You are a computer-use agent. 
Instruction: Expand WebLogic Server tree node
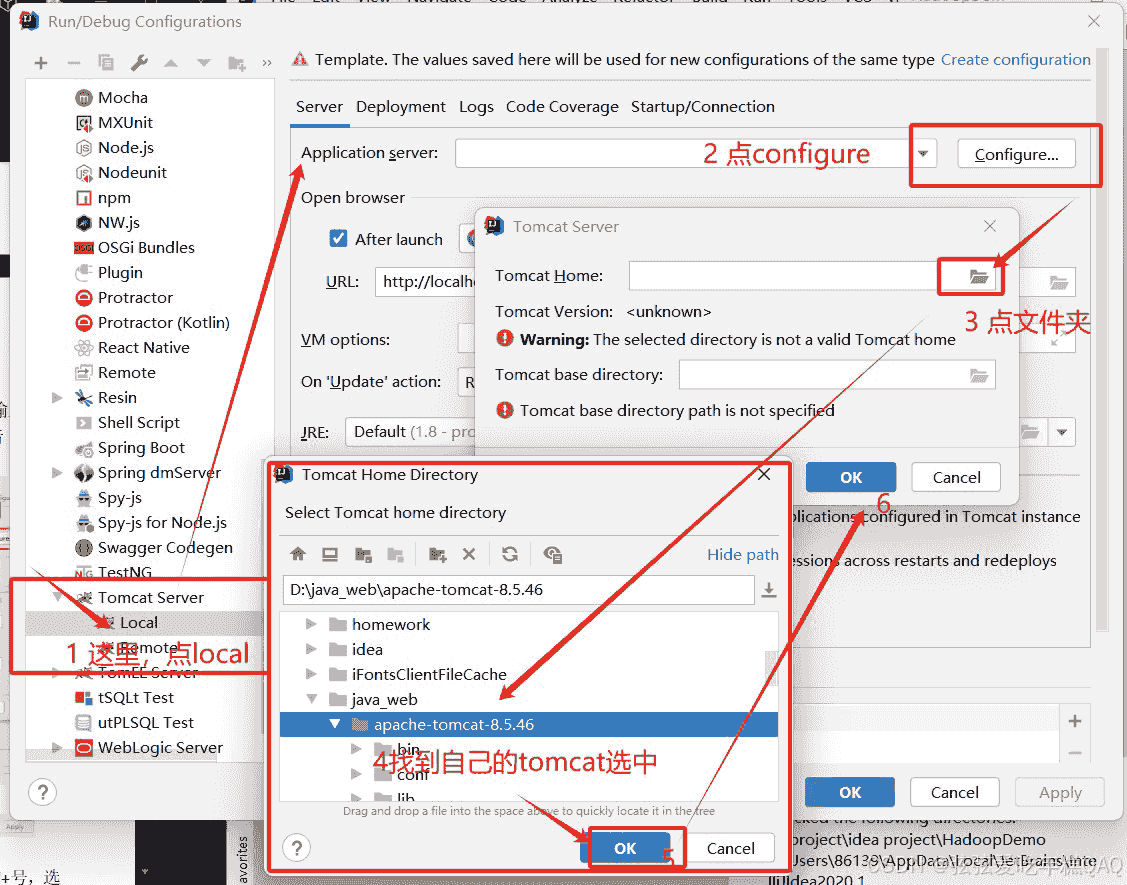click(57, 748)
